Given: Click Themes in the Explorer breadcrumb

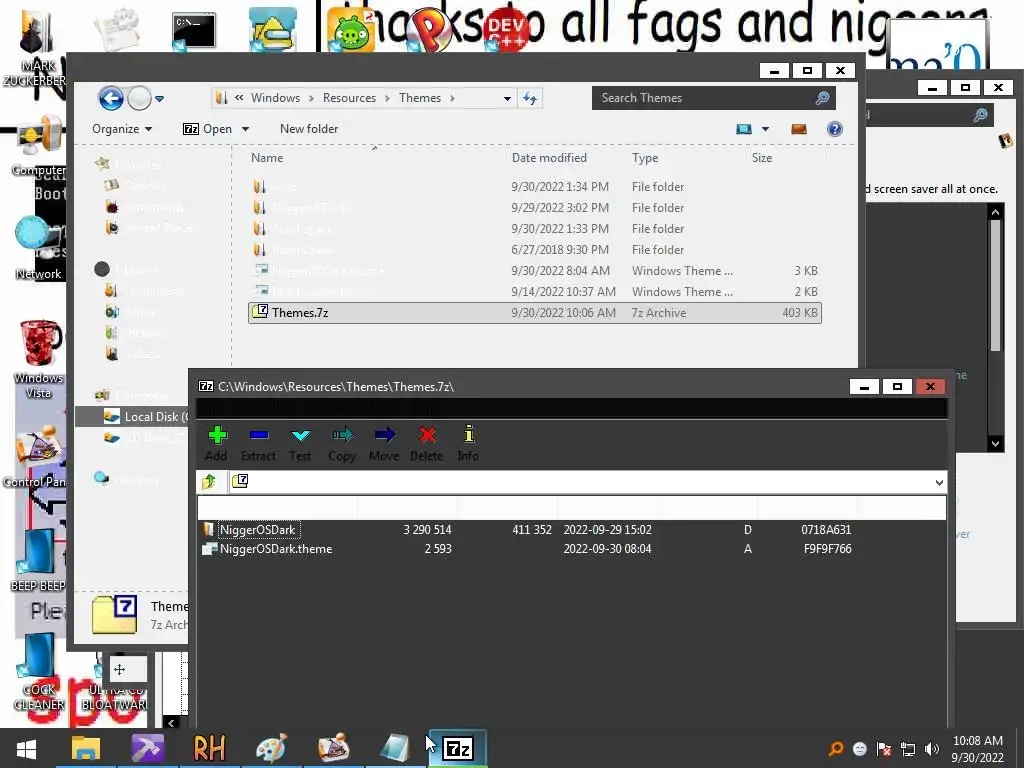Looking at the screenshot, I should pos(420,98).
